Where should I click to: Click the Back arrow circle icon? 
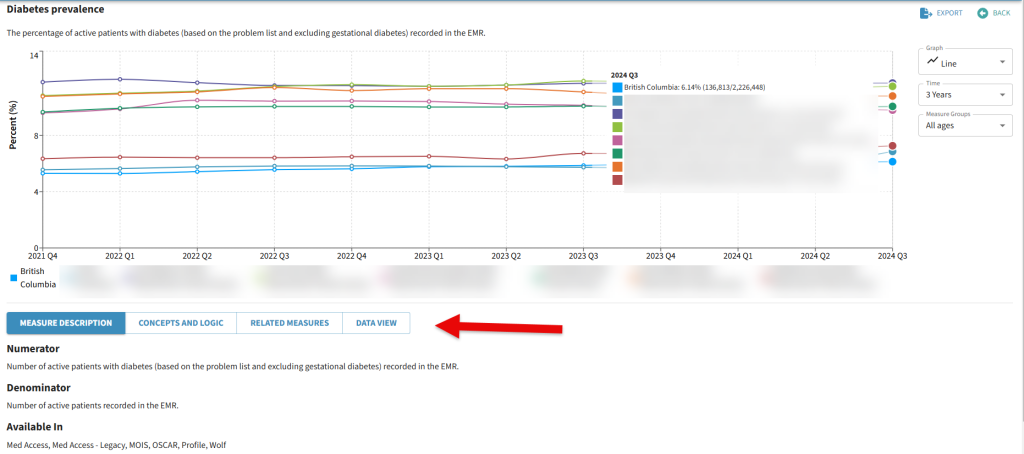click(x=982, y=13)
